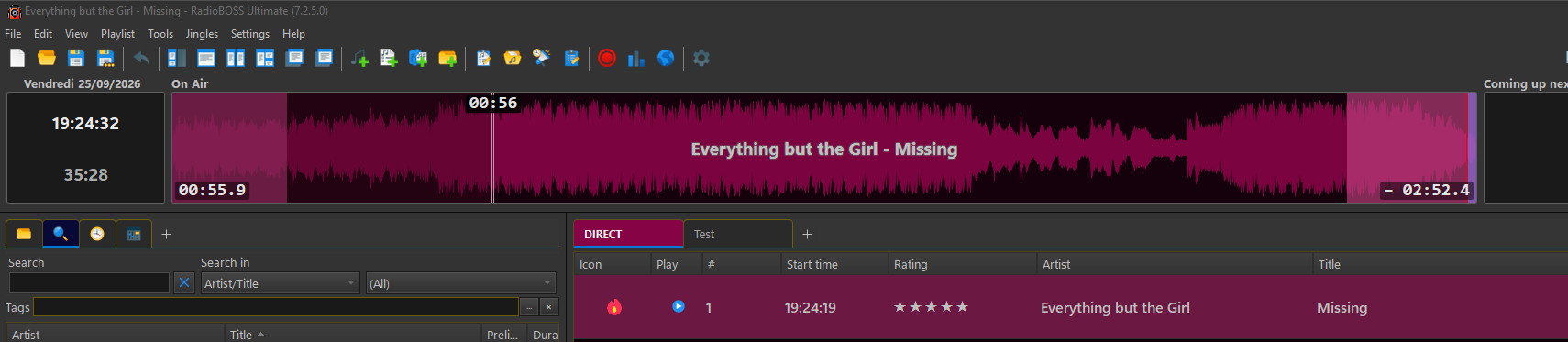The width and height of the screenshot is (1568, 342).
Task: Open statistics bar chart icon
Action: coord(636,58)
